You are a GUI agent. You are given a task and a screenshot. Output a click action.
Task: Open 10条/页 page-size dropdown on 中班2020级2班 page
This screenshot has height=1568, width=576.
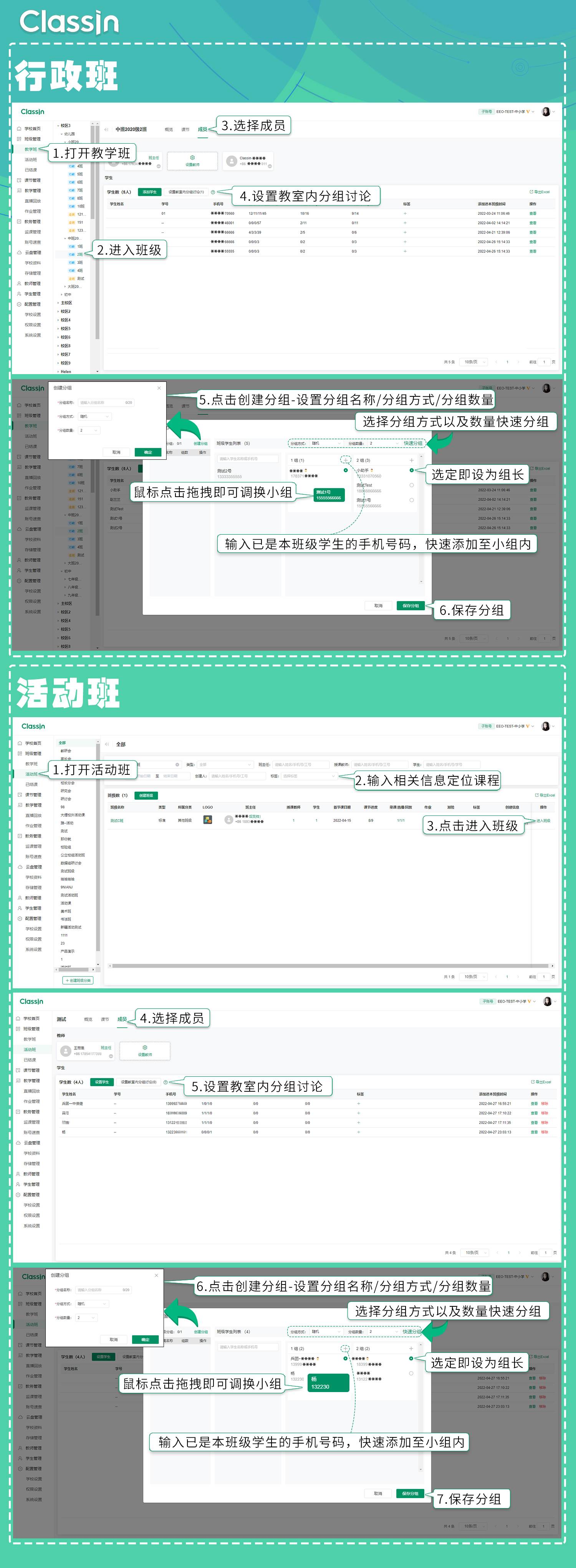(x=474, y=361)
